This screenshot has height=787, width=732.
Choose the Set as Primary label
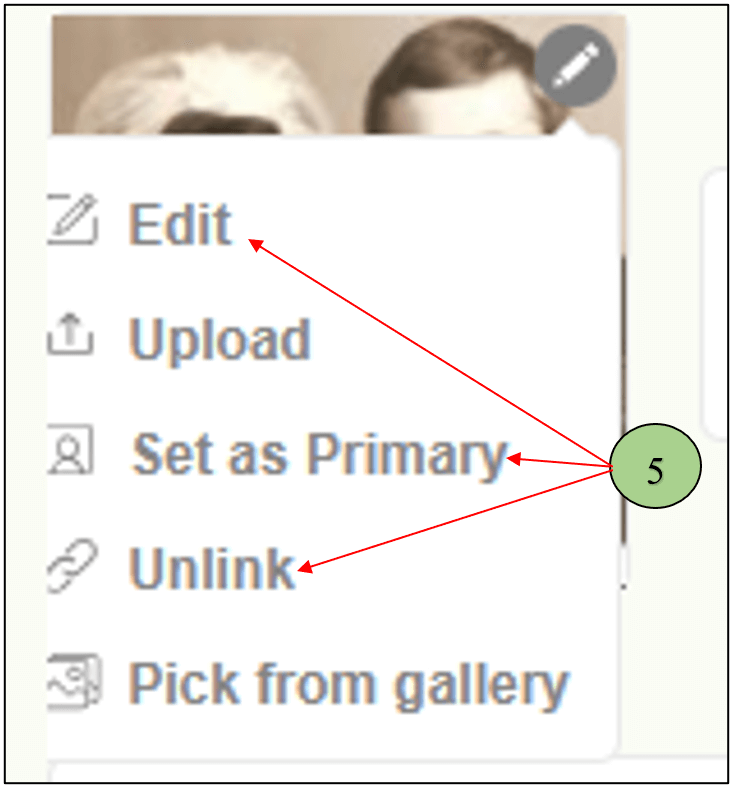pos(320,455)
